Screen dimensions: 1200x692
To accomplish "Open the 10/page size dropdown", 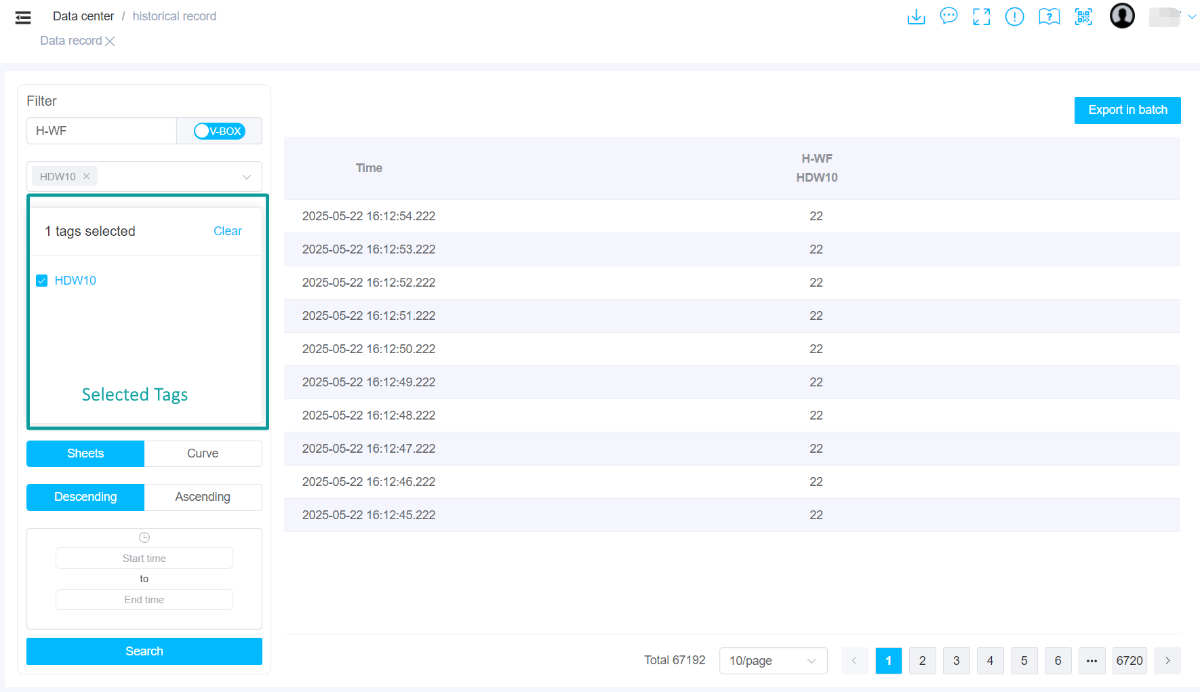I will pos(773,661).
